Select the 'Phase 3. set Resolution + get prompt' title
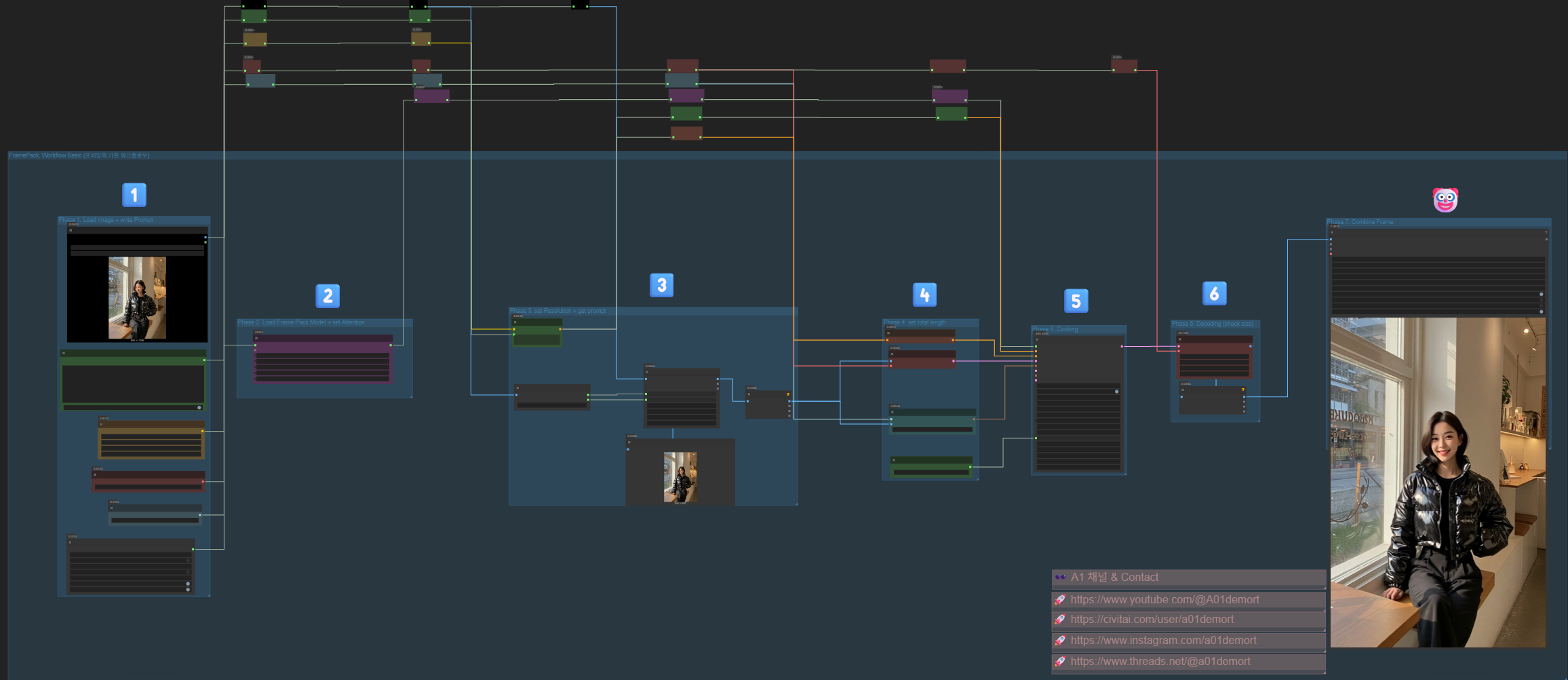Image resolution: width=1568 pixels, height=680 pixels. 558,311
